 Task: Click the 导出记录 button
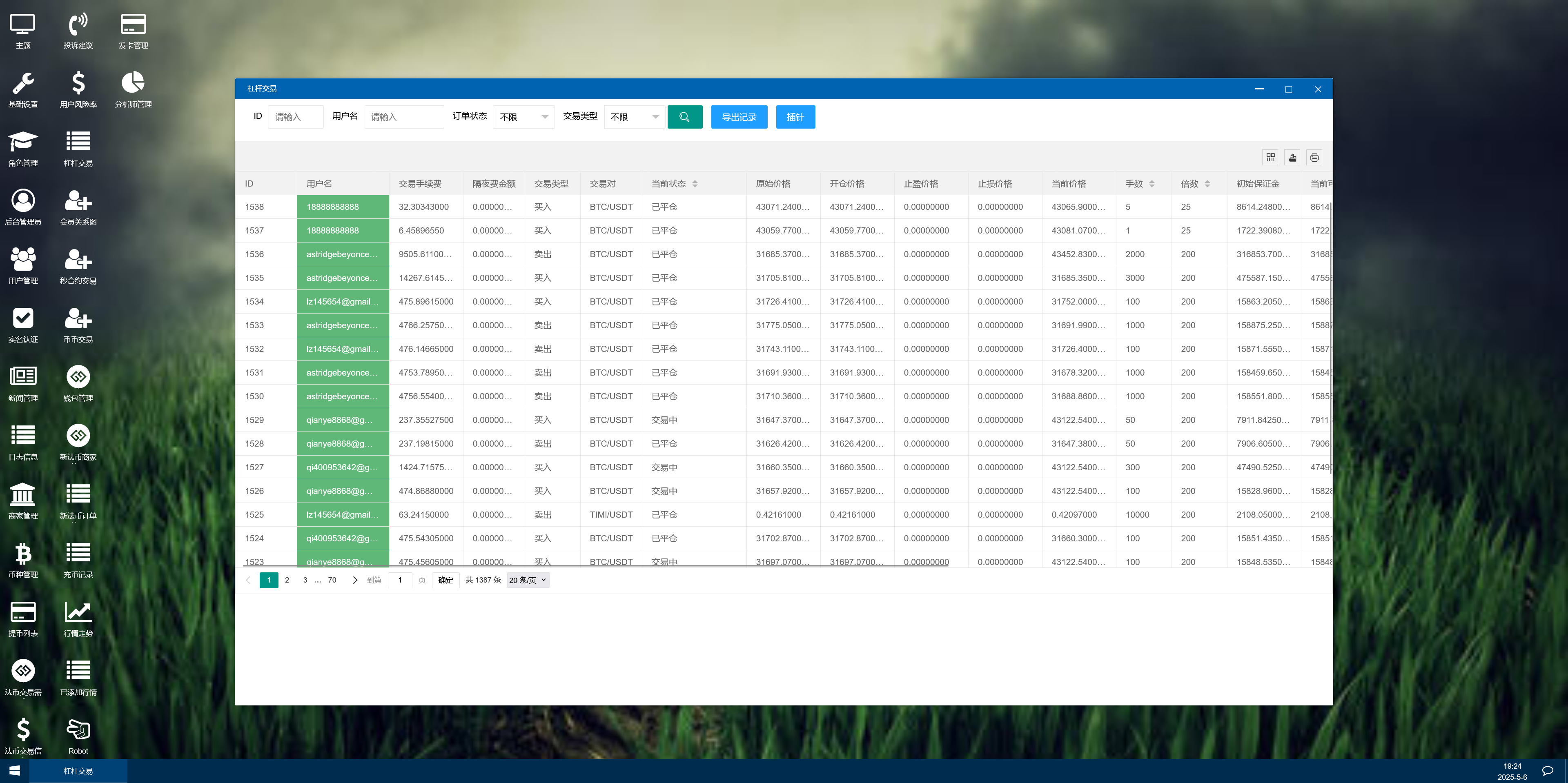coord(739,117)
